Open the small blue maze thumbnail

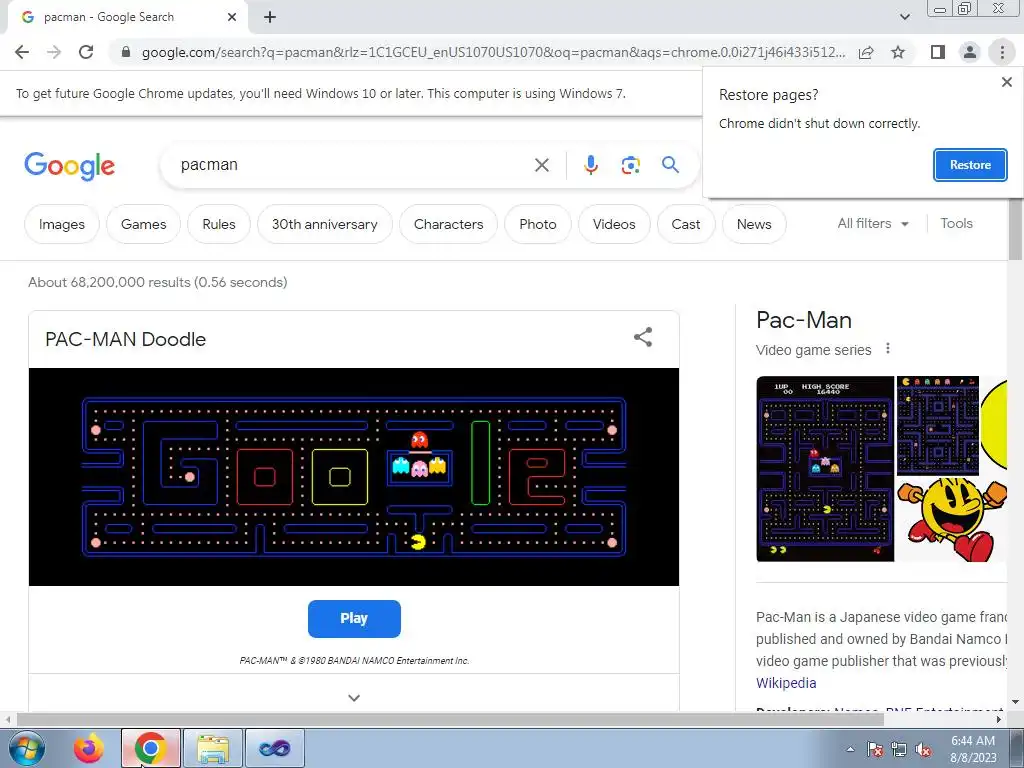937,424
